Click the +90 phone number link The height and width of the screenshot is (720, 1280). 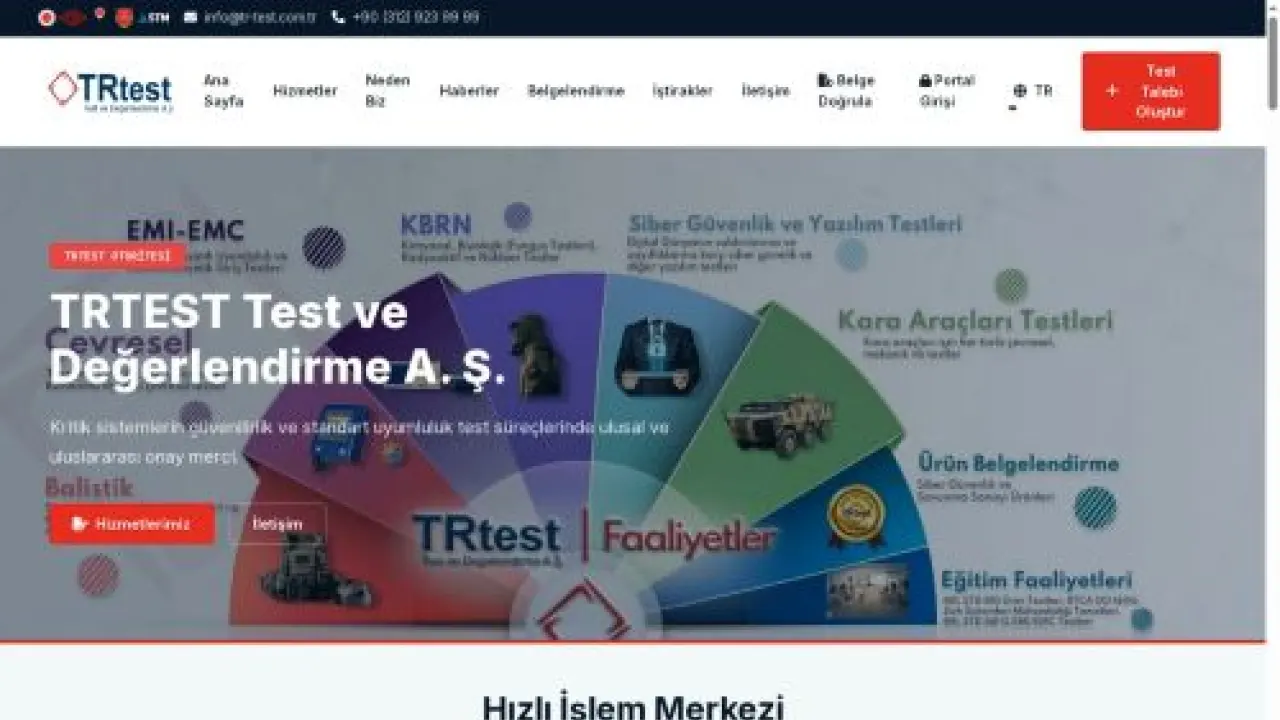coord(415,17)
